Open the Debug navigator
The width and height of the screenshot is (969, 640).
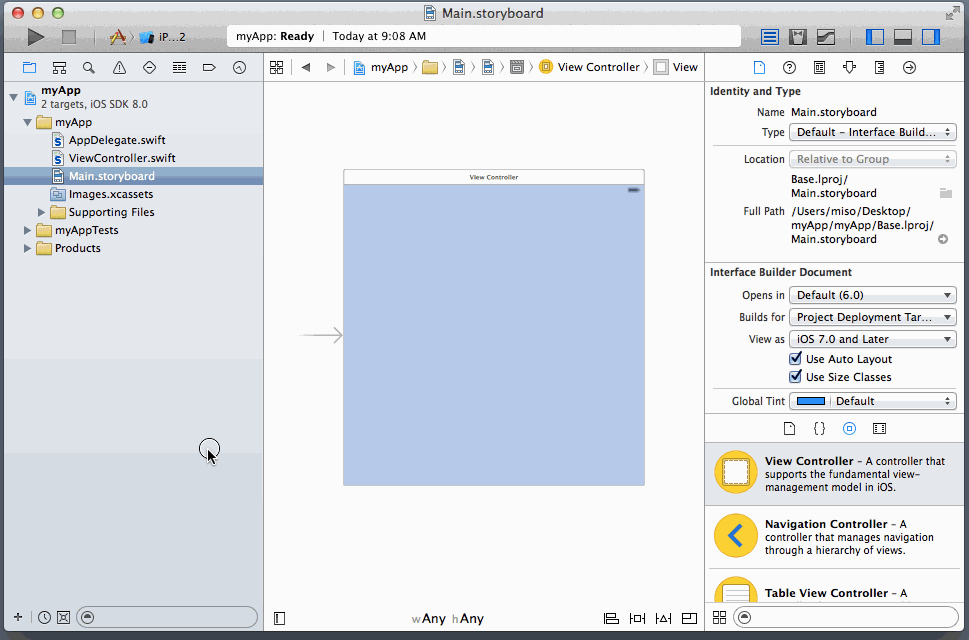pos(179,67)
